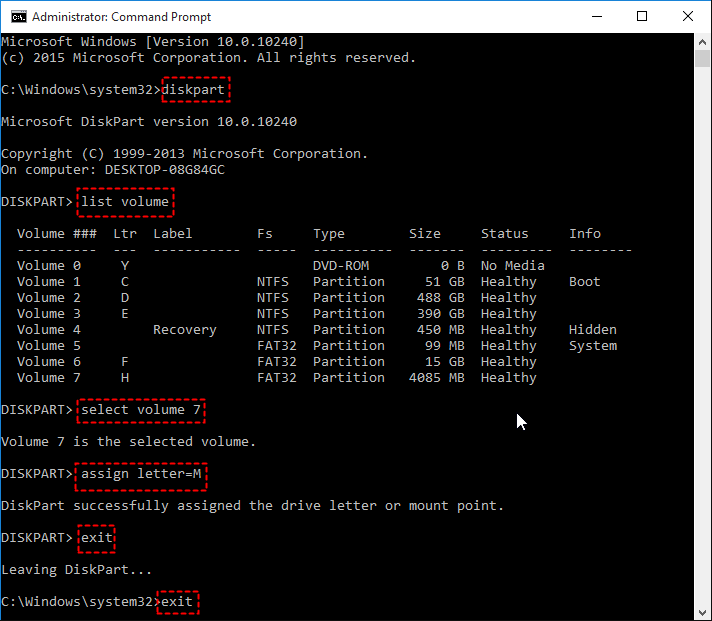The width and height of the screenshot is (712, 621).
Task: Click the 'Type' column header
Action: [329, 234]
